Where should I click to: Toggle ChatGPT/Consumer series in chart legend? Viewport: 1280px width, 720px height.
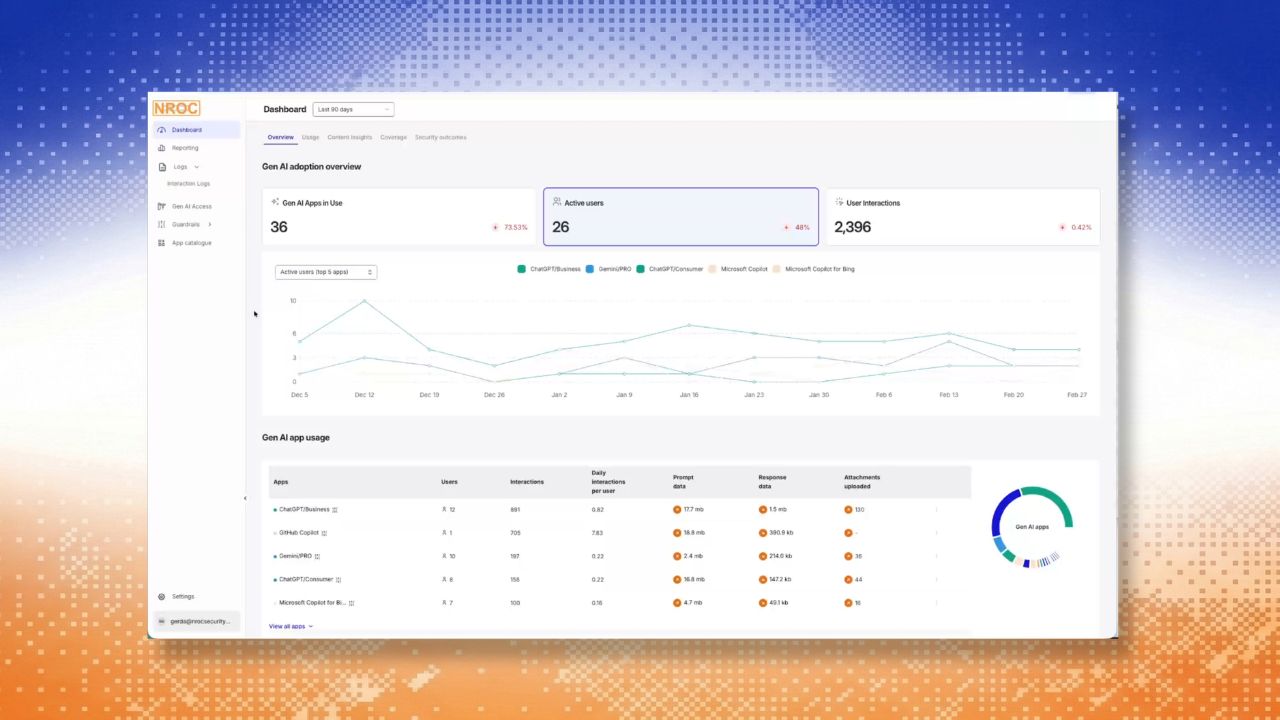[669, 269]
